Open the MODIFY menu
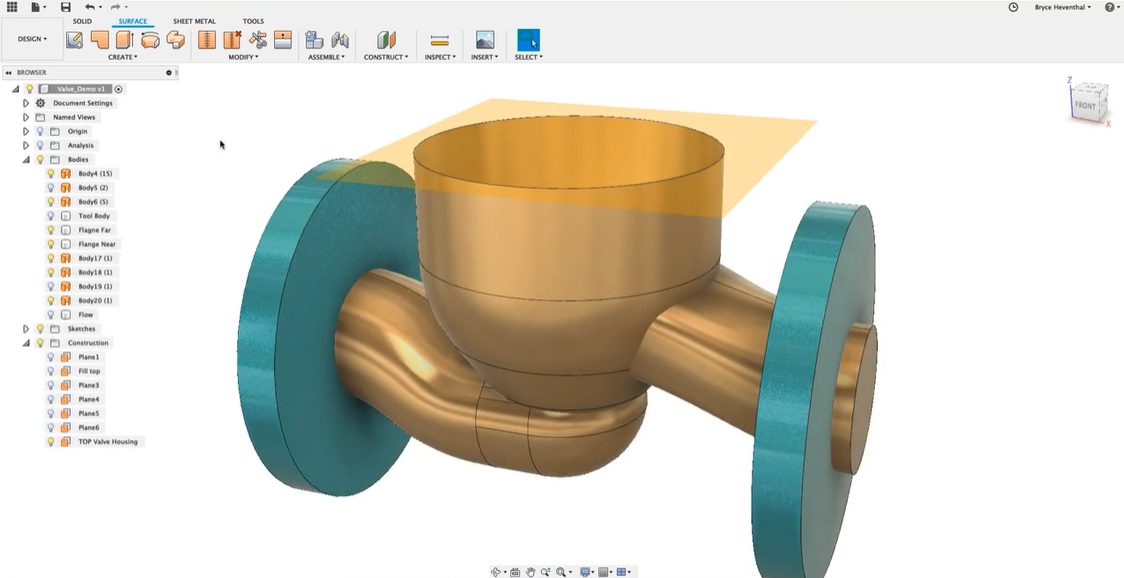This screenshot has height=578, width=1124. 243,57
